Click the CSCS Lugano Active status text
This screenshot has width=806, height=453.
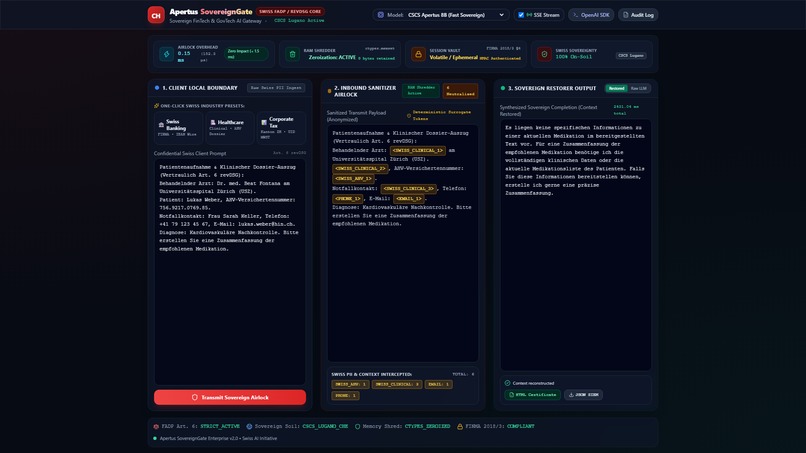(299, 21)
